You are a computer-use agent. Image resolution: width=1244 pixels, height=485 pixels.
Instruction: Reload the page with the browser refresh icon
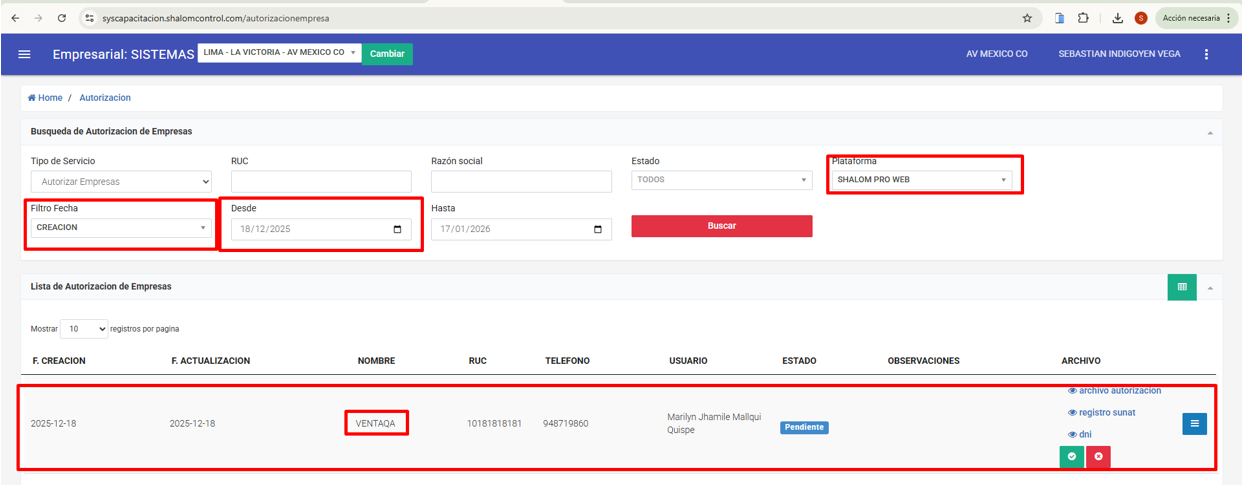[x=62, y=18]
